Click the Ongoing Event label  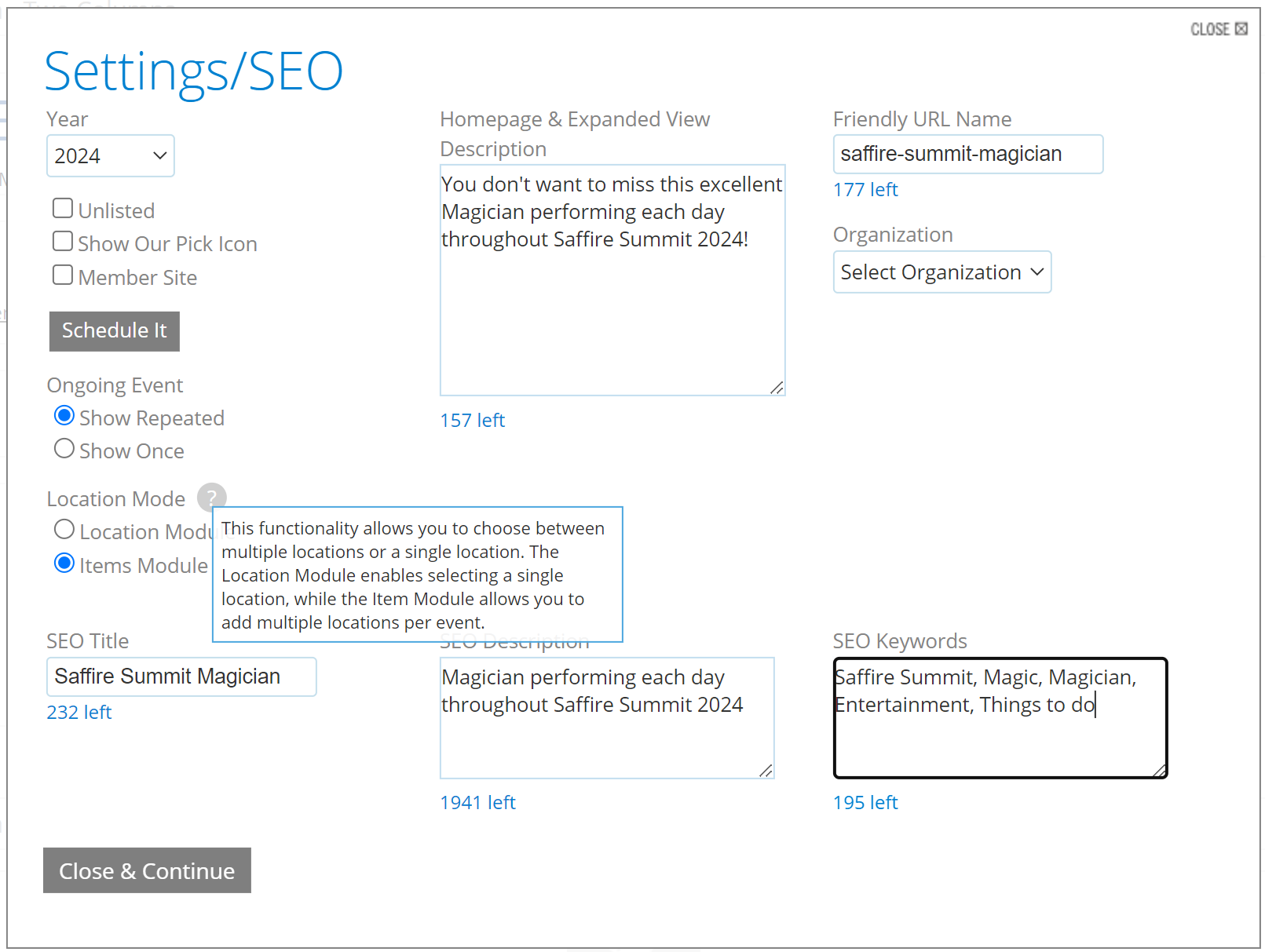tap(115, 385)
